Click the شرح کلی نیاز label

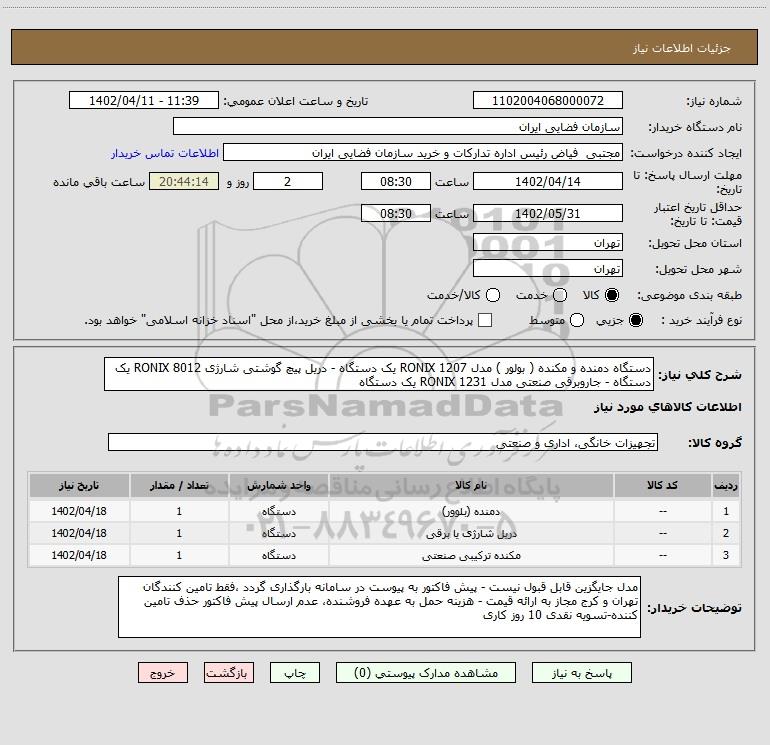click(x=700, y=375)
